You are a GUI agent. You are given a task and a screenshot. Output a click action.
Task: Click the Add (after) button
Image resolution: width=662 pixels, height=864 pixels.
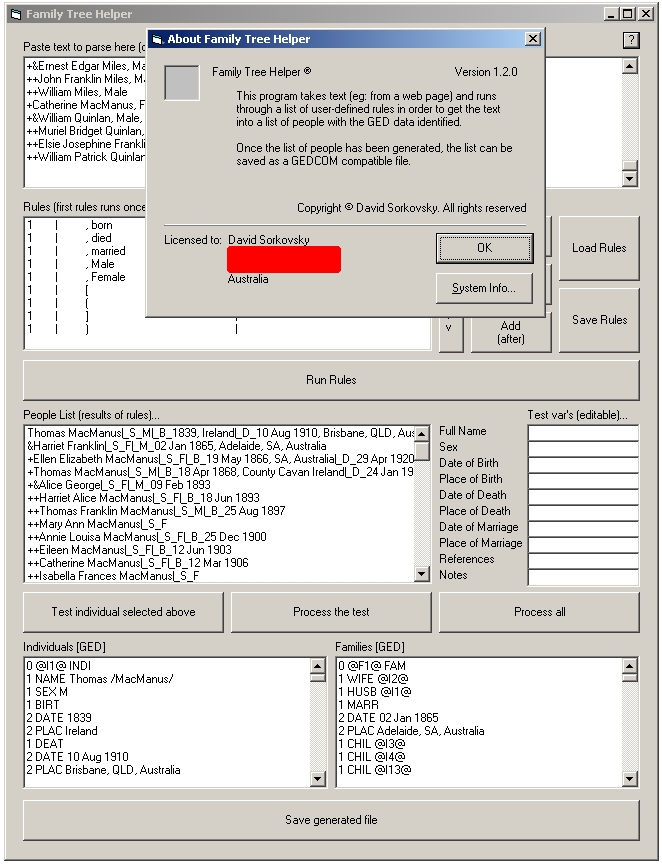click(511, 332)
